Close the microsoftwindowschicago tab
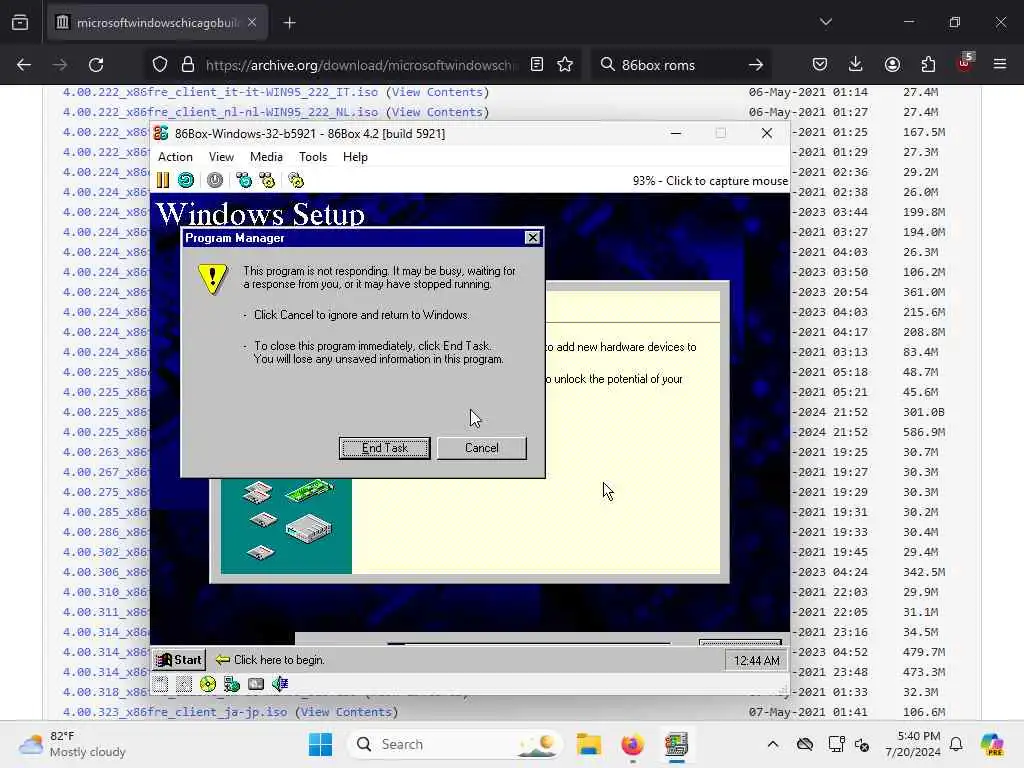The image size is (1024, 768). (x=252, y=22)
